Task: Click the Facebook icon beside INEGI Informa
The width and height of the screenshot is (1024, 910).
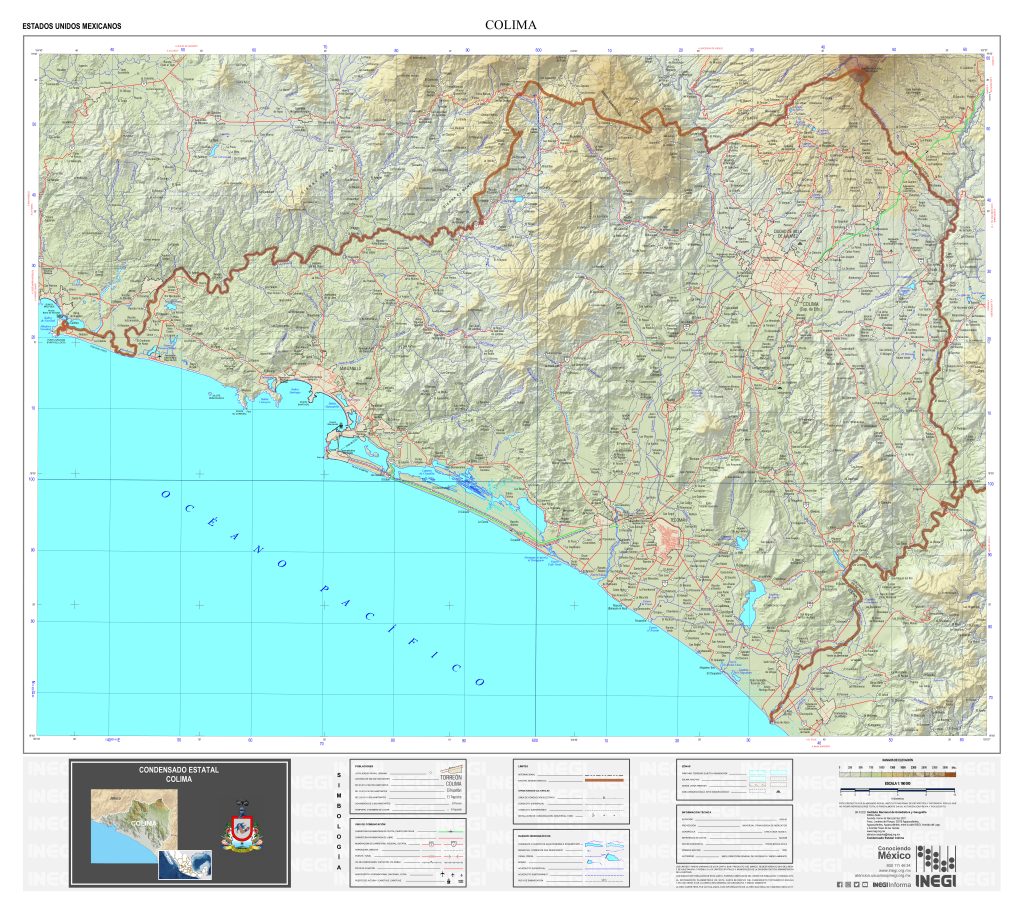Action: click(x=840, y=885)
